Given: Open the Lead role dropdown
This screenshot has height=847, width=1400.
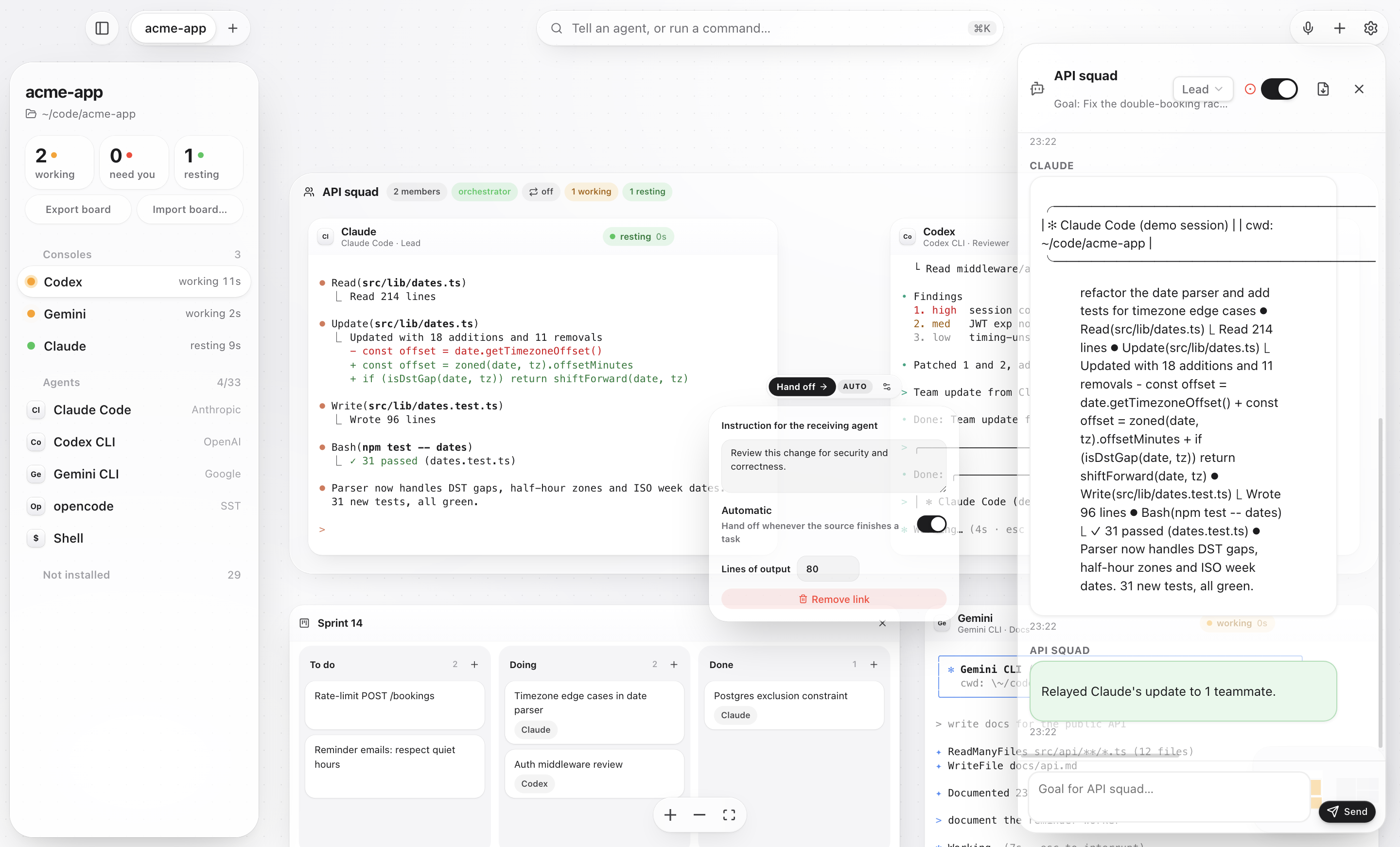Looking at the screenshot, I should [1202, 89].
